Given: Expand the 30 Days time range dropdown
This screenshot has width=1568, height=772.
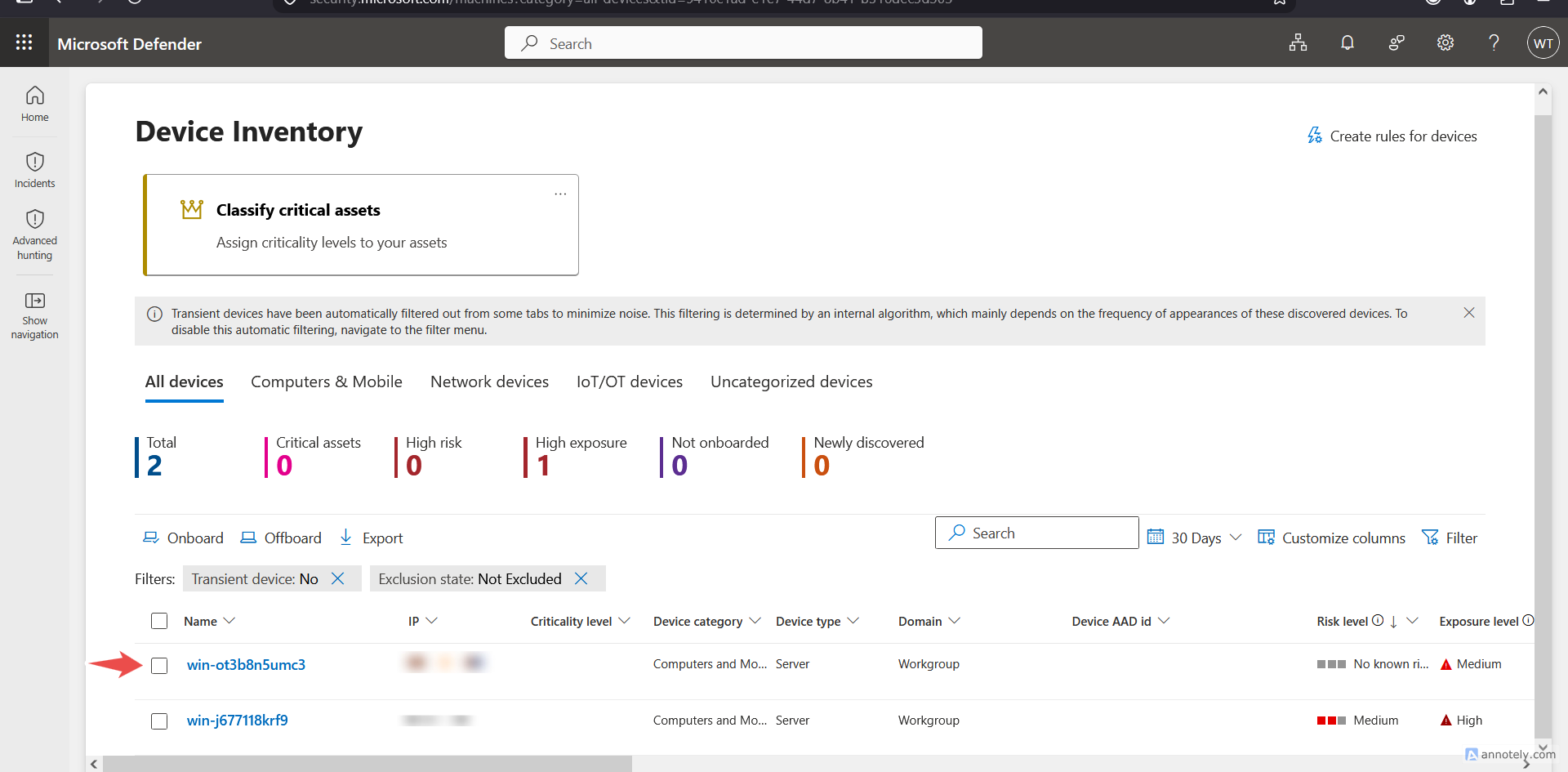Looking at the screenshot, I should coord(1195,538).
